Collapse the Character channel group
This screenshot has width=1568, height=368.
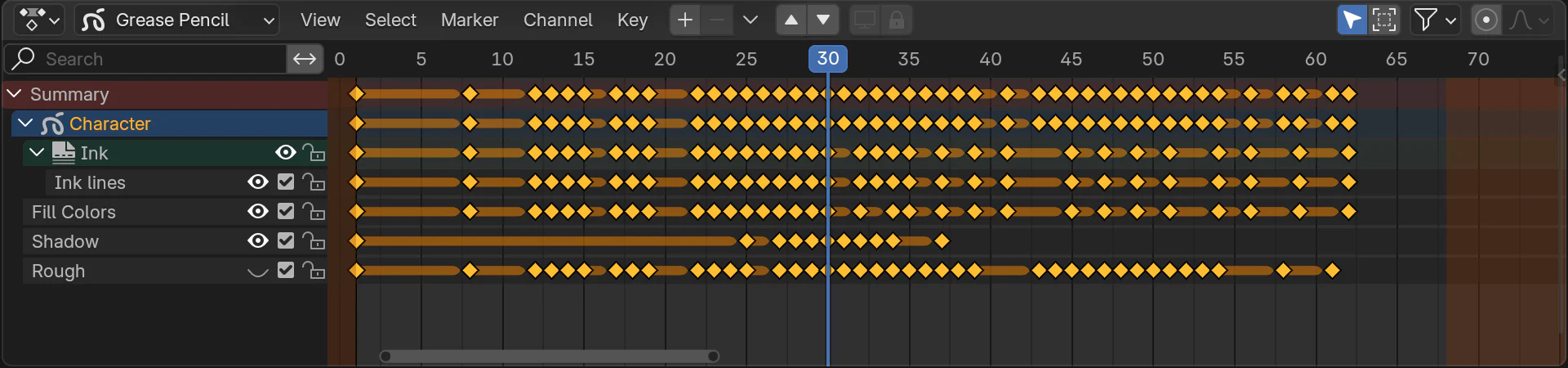(25, 123)
